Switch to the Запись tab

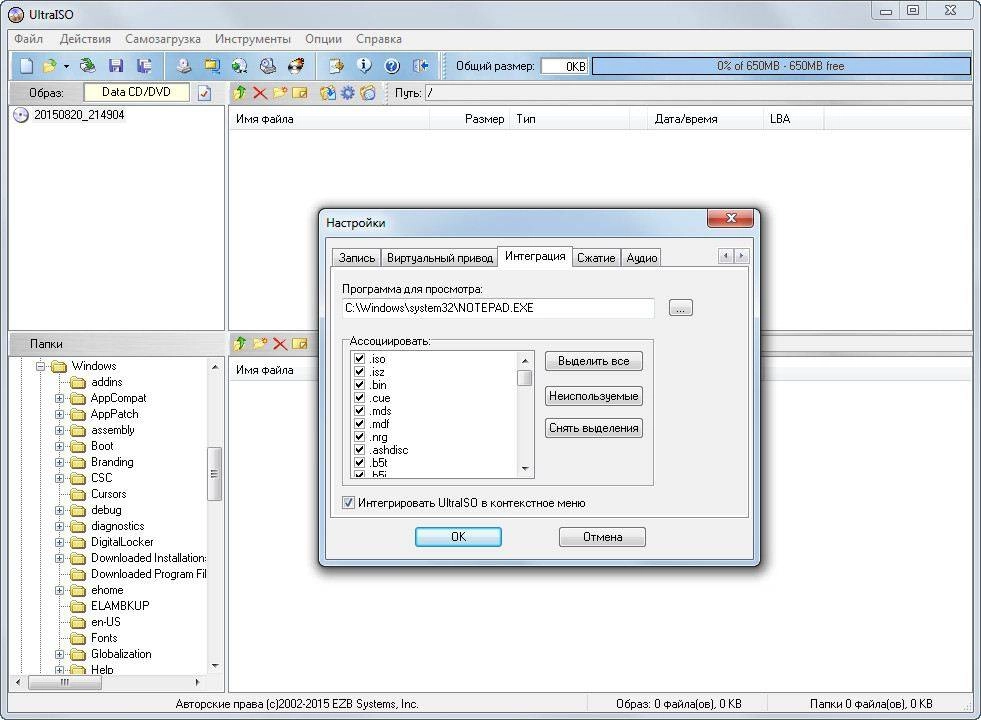pos(357,258)
